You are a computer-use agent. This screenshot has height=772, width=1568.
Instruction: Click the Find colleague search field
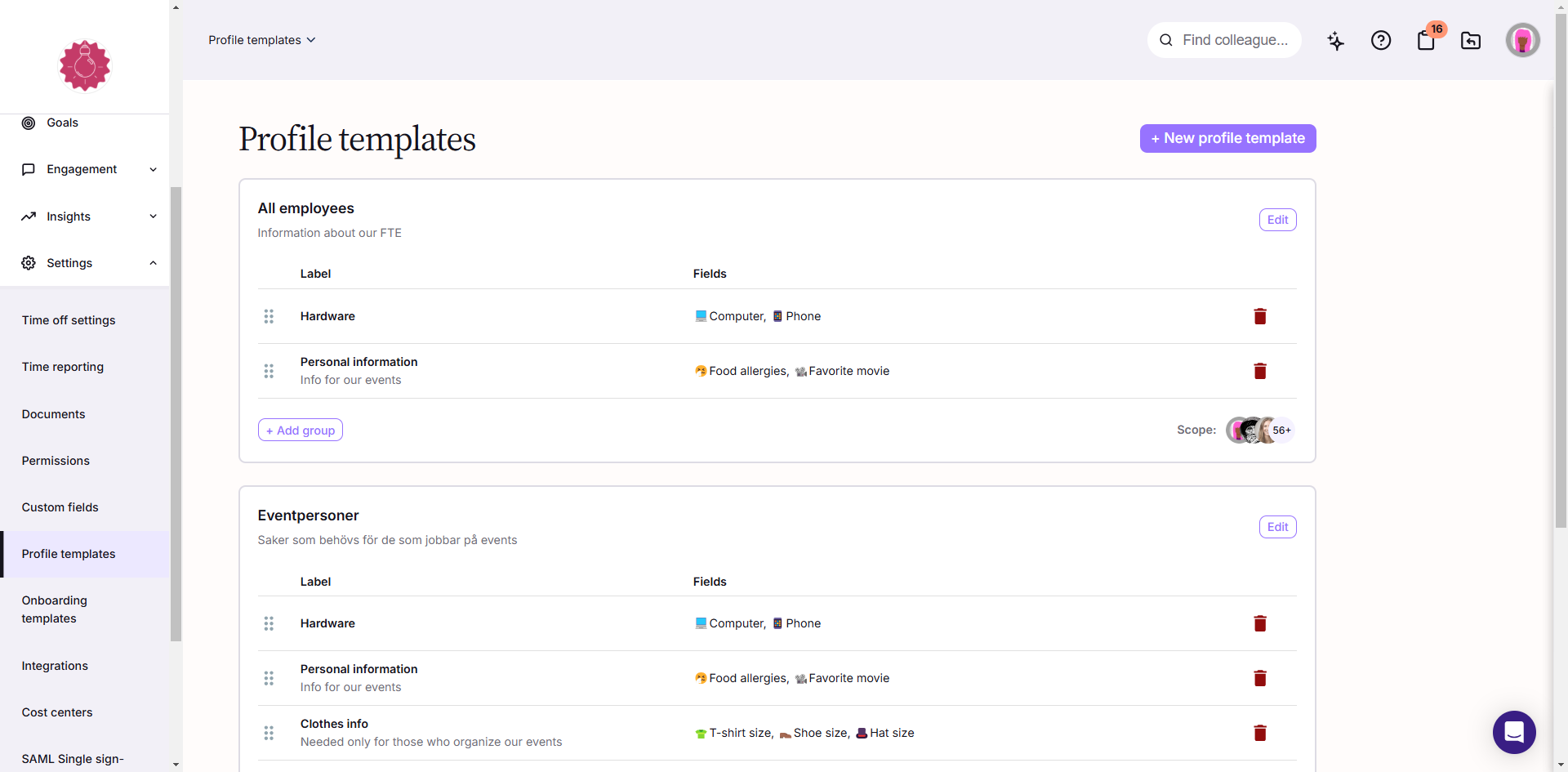(x=1224, y=40)
